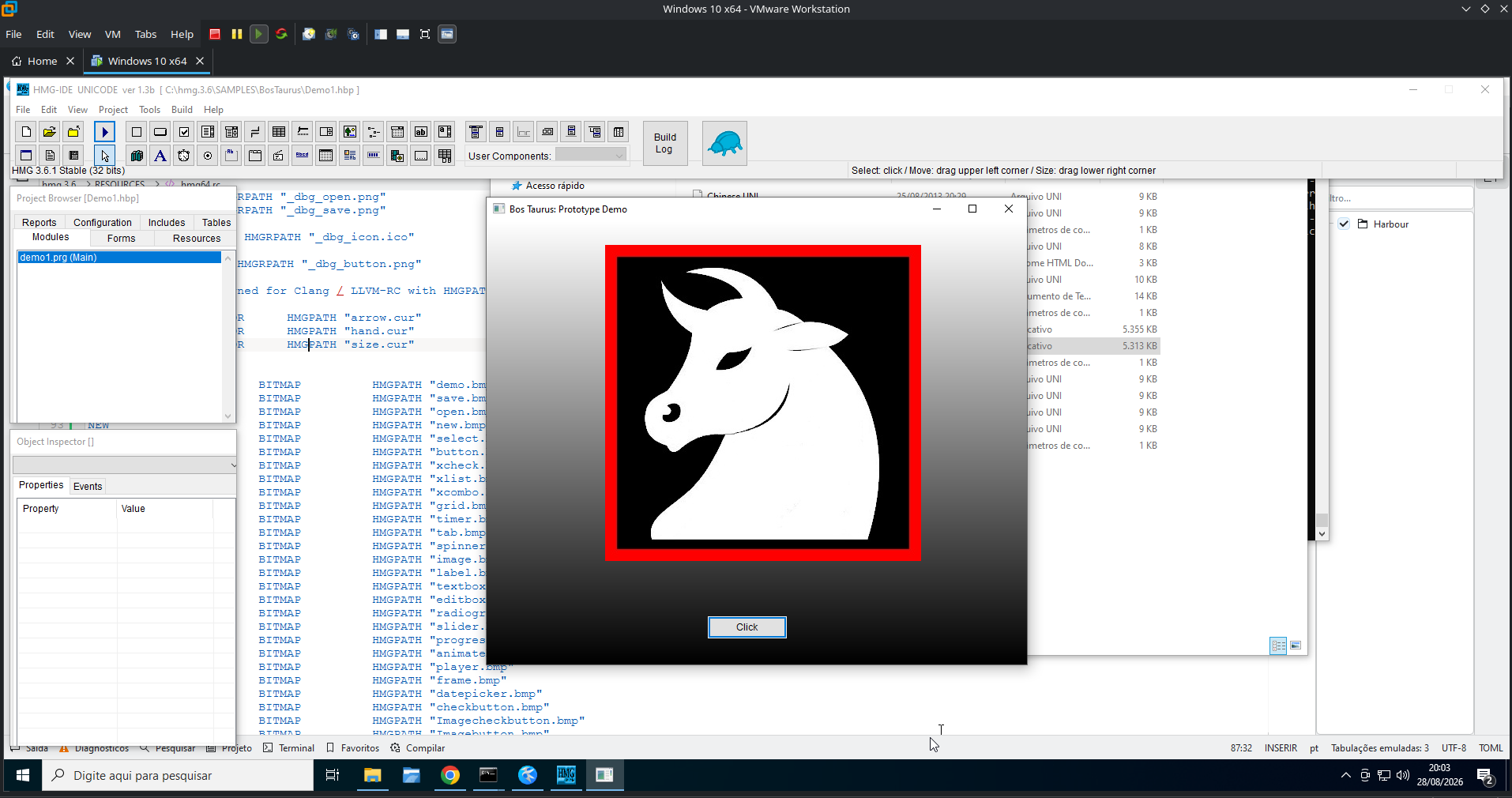Open the Reports tab in Project Browser
1512x798 pixels.
[x=39, y=223]
